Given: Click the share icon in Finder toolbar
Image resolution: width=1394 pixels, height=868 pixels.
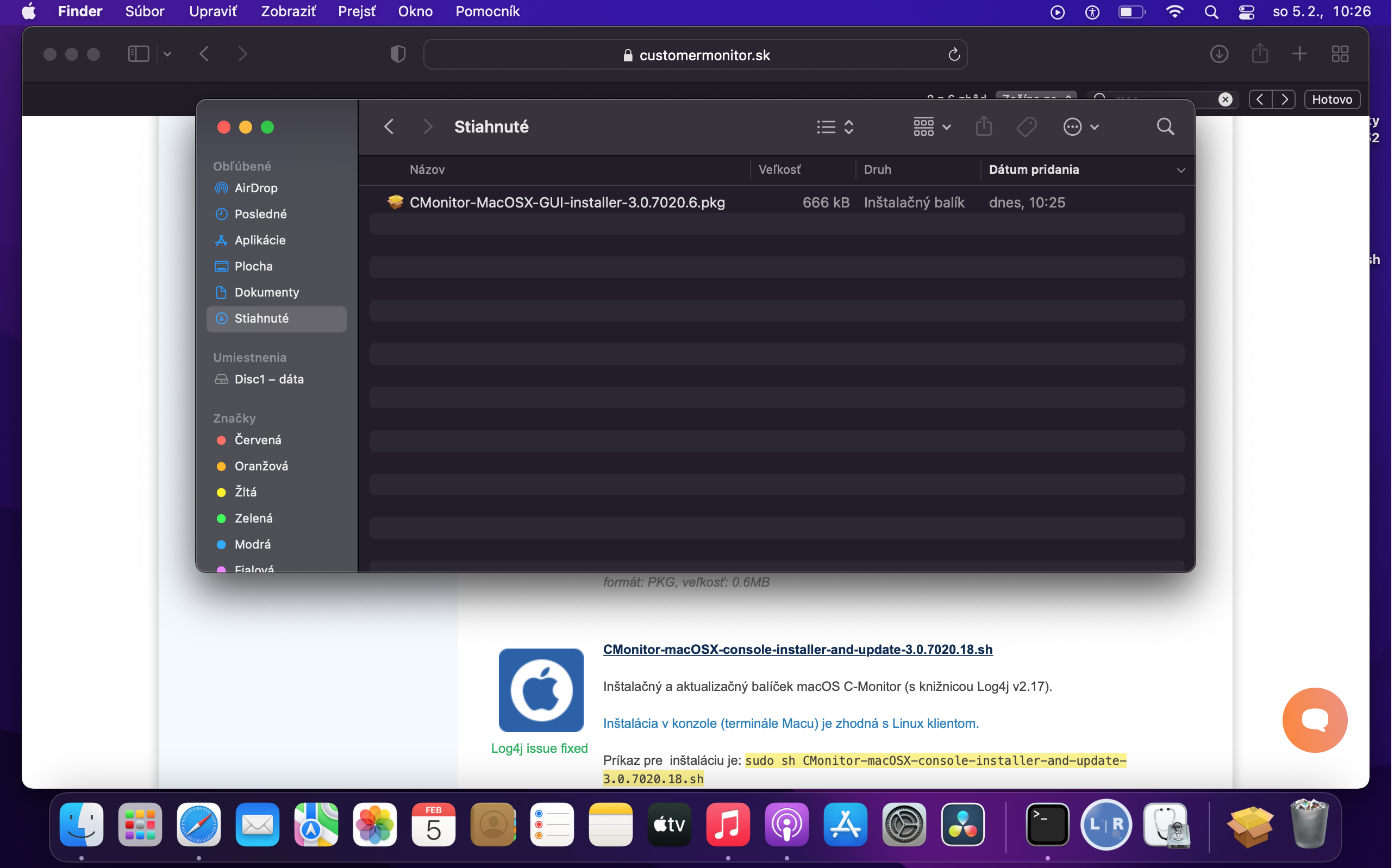Looking at the screenshot, I should tap(983, 127).
